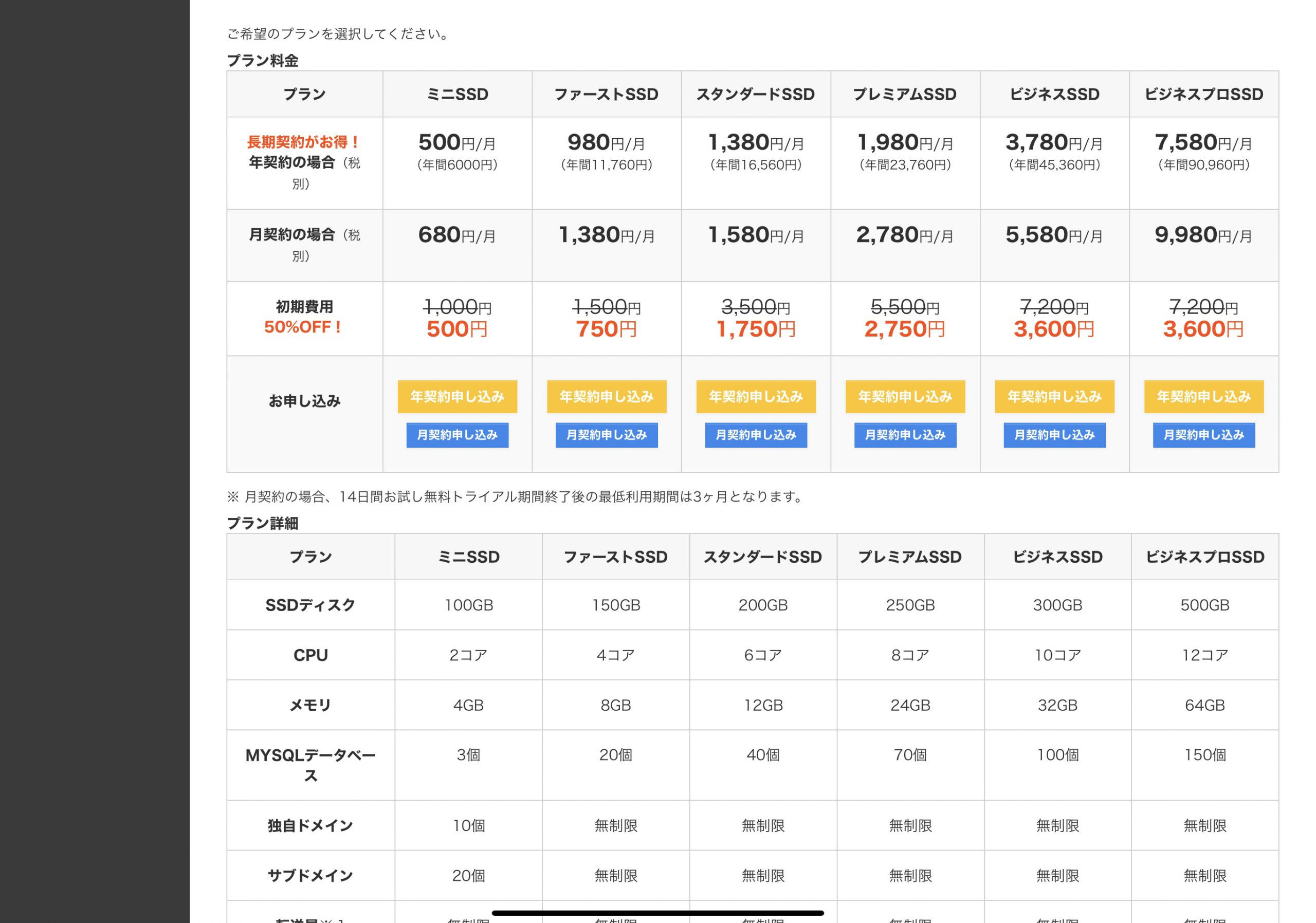Screen dimensions: 1316x923
Task: Select the 12コア CPU cell
Action: click(1205, 655)
